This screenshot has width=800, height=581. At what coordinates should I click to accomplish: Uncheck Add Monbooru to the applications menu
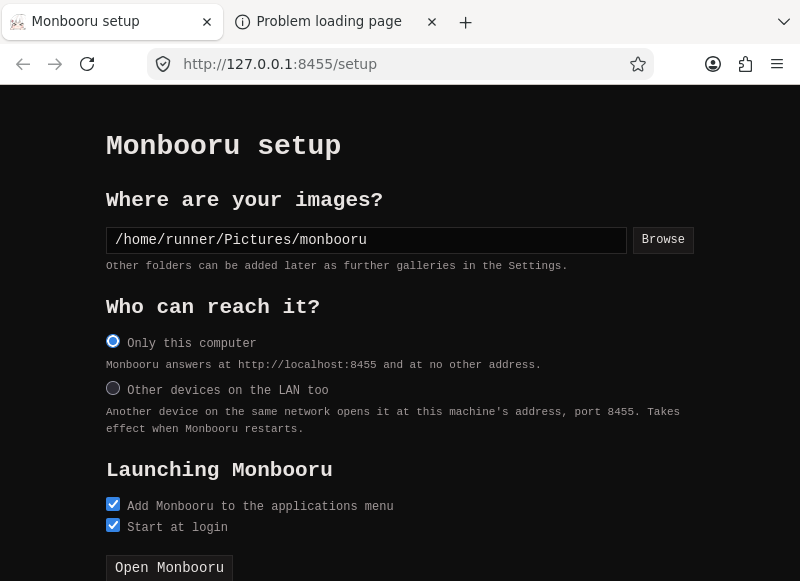point(113,504)
